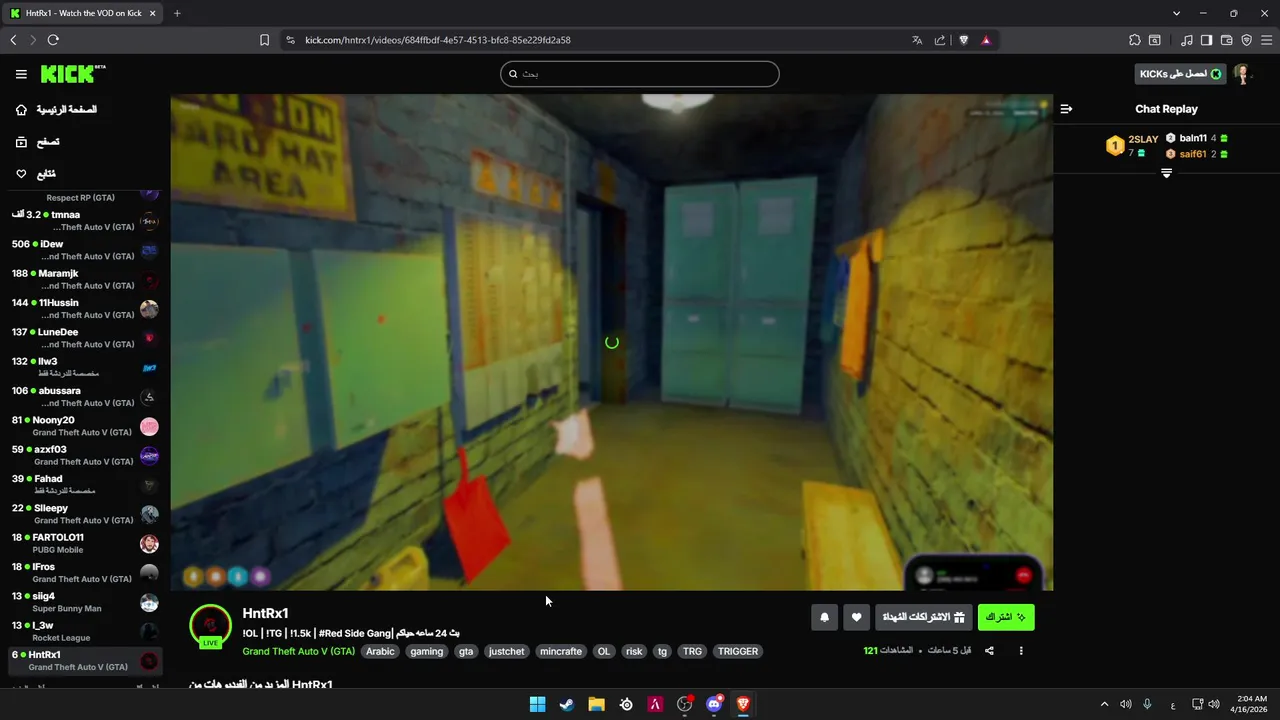Reload the page
Image resolution: width=1280 pixels, height=720 pixels.
pos(53,40)
